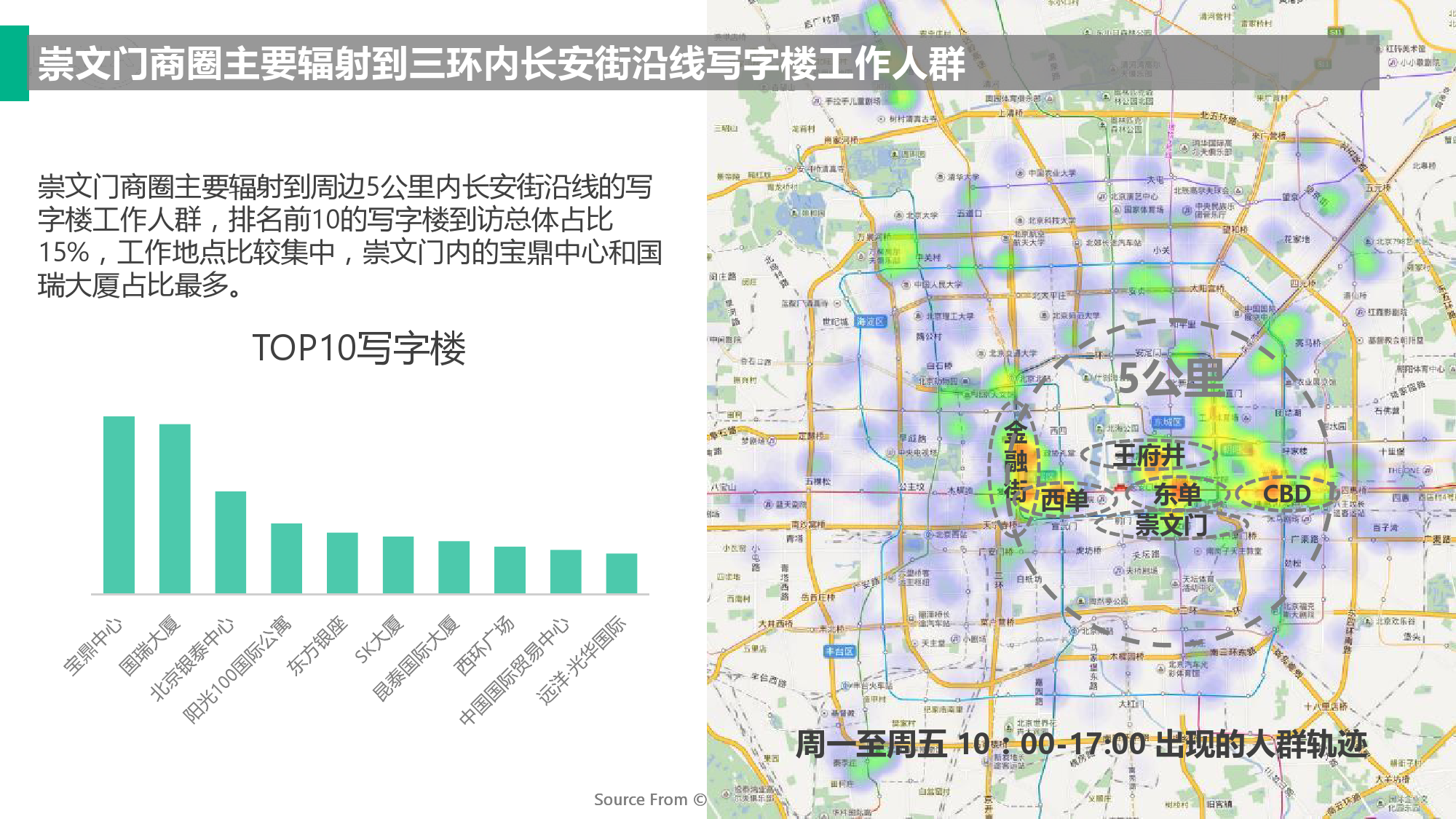Click the slide title about 崇文门商圈

click(x=502, y=63)
